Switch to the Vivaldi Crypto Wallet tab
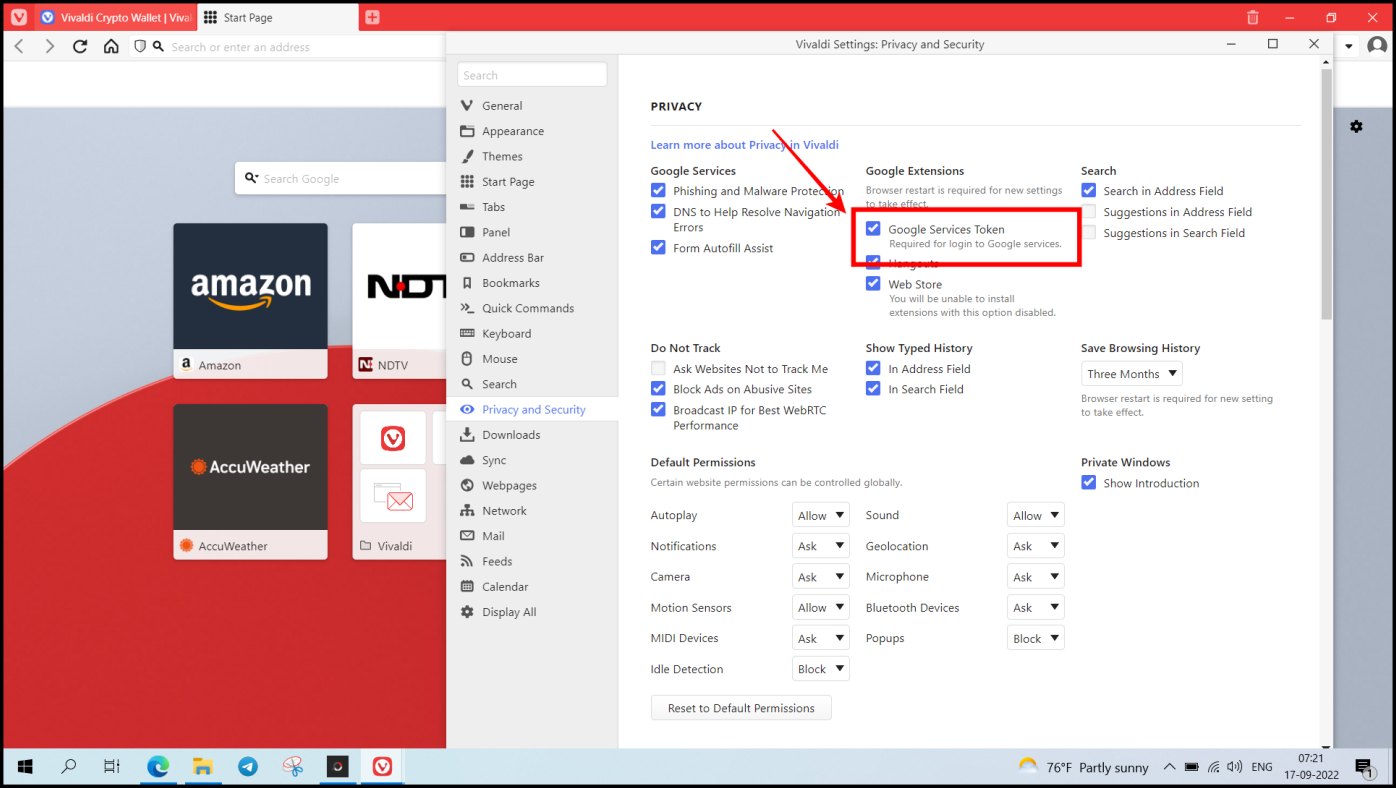The image size is (1396, 788). click(116, 17)
